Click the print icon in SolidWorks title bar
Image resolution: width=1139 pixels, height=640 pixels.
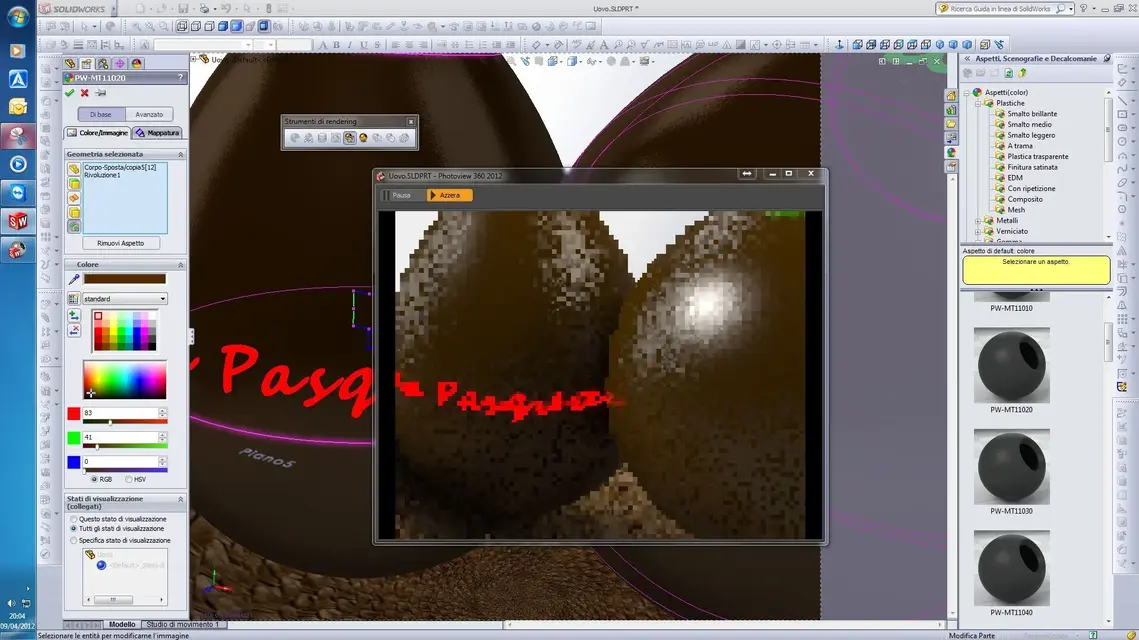click(x=206, y=9)
